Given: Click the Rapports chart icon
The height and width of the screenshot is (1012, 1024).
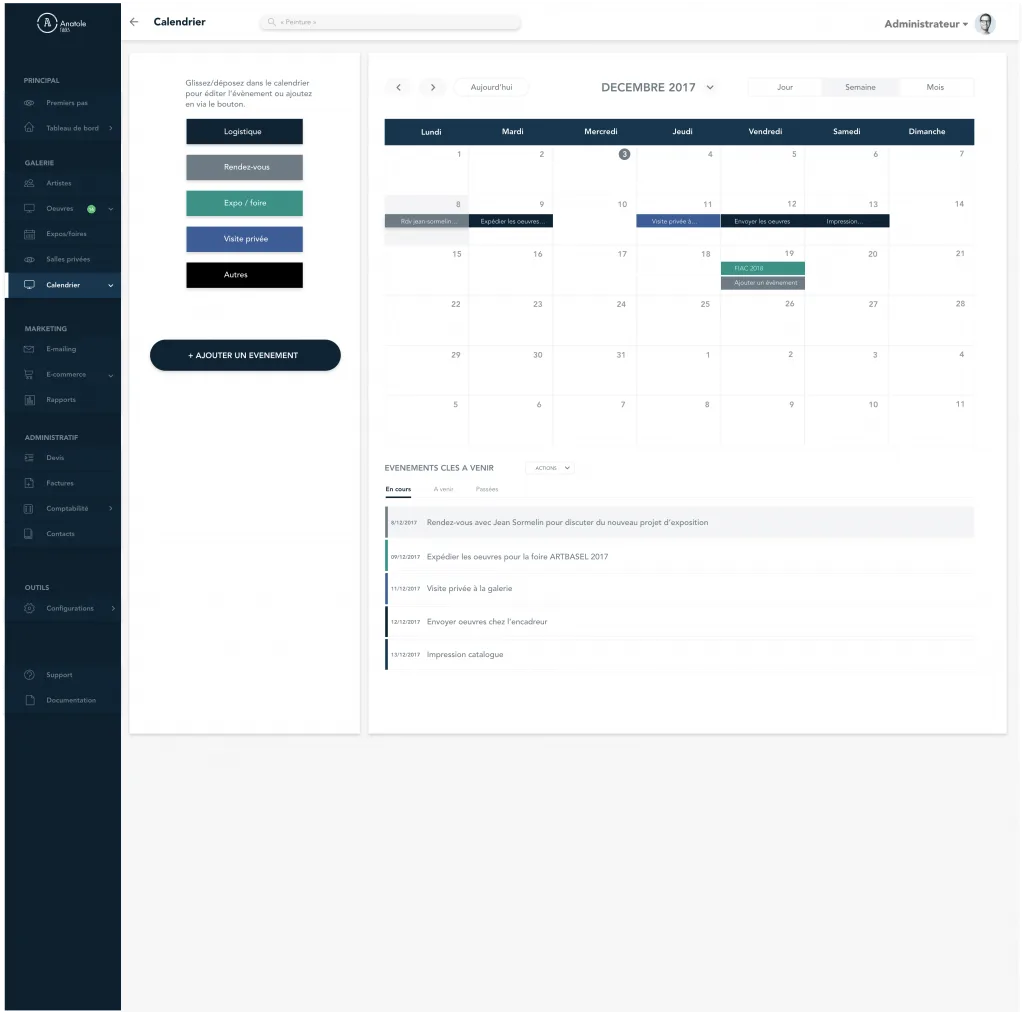Looking at the screenshot, I should pos(29,400).
